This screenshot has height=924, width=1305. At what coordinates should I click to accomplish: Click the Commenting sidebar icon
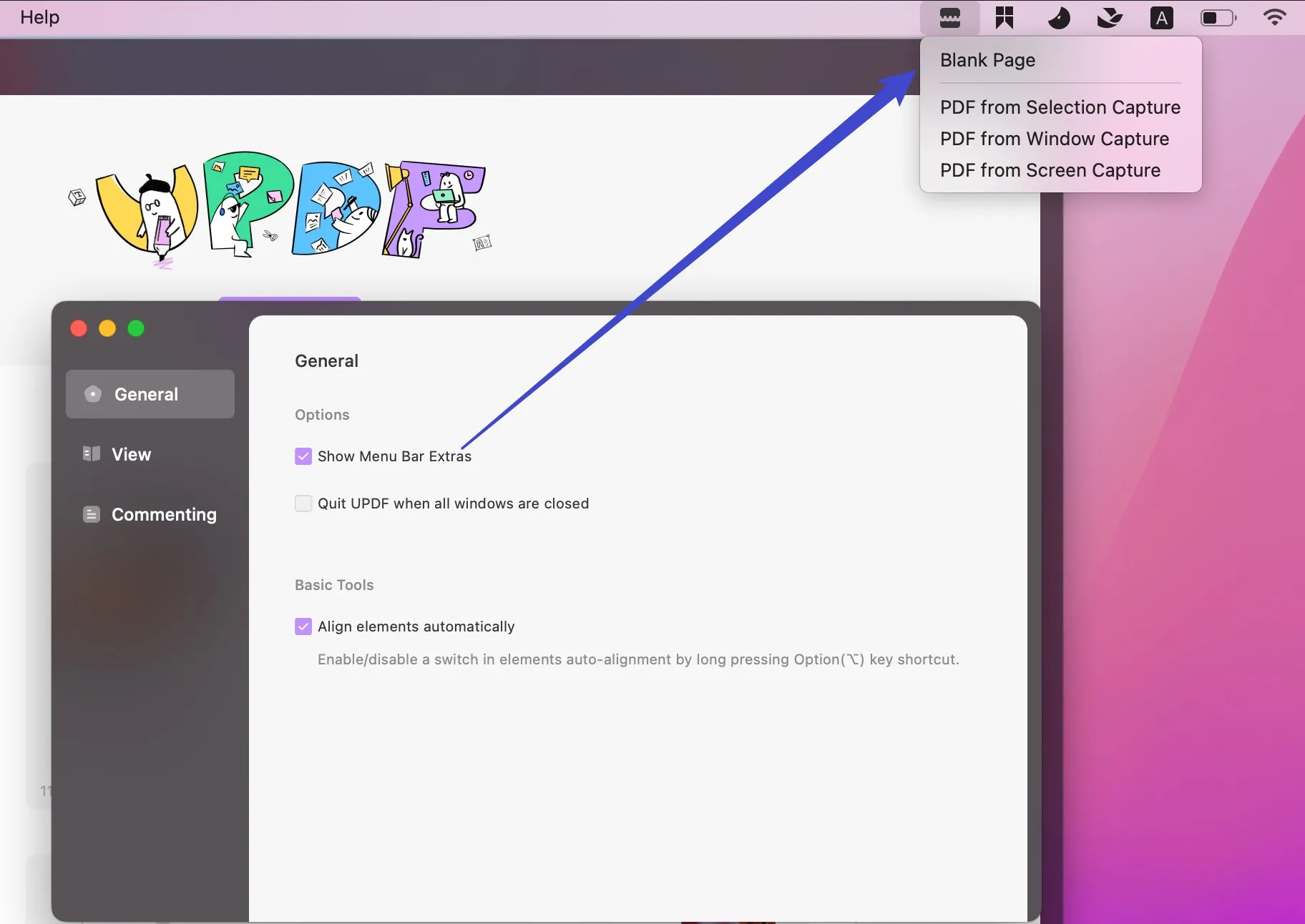click(x=92, y=514)
